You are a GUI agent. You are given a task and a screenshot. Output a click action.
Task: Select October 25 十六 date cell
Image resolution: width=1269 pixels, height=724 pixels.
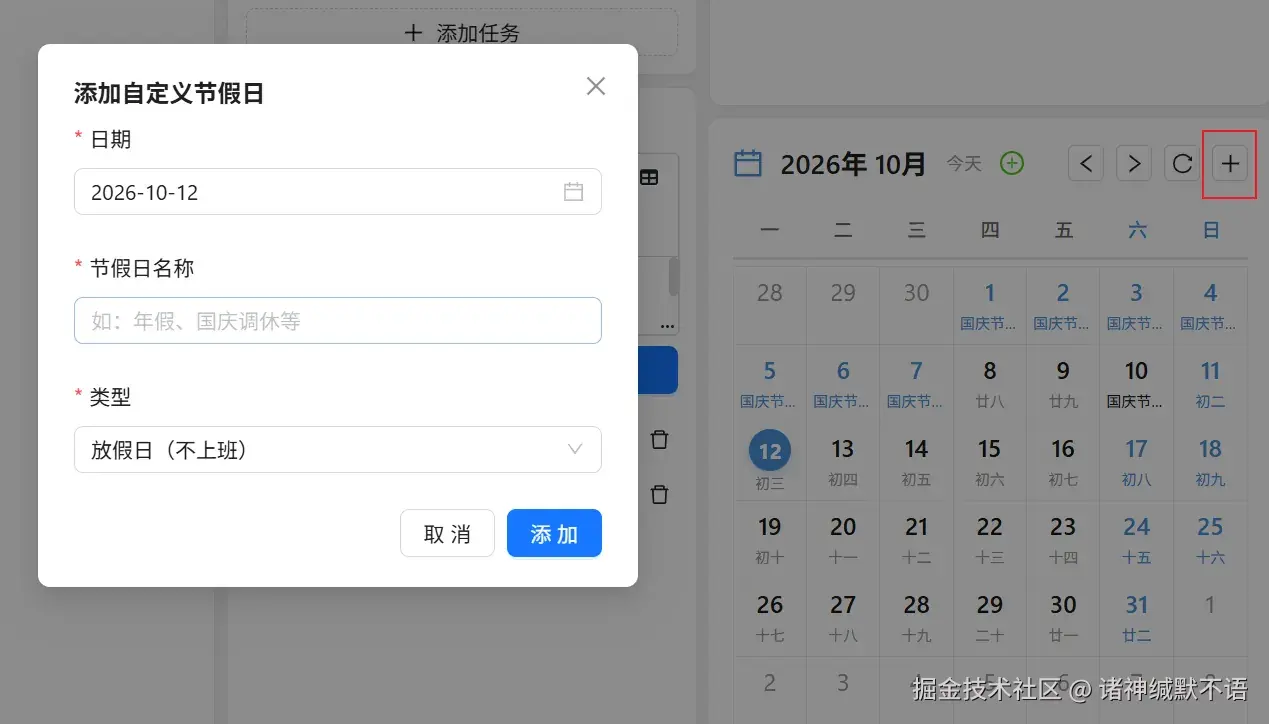[x=1210, y=540]
